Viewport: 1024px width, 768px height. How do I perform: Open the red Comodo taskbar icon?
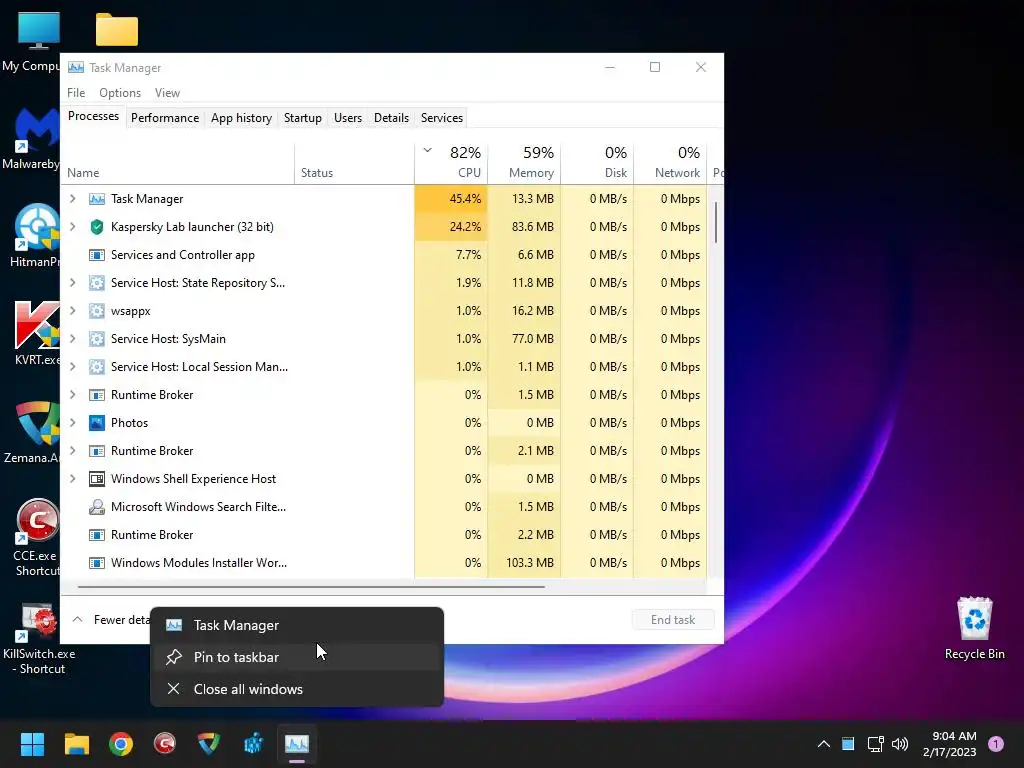click(165, 744)
